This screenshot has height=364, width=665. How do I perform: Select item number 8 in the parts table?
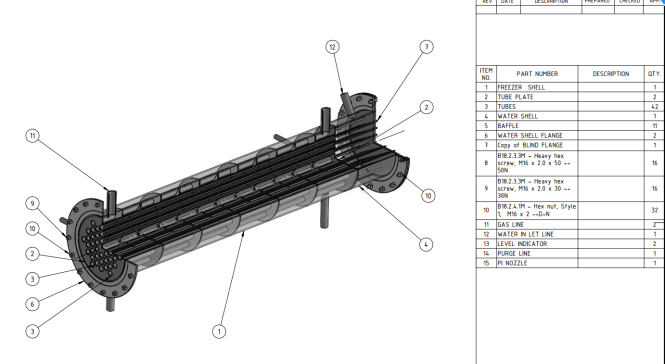486,163
